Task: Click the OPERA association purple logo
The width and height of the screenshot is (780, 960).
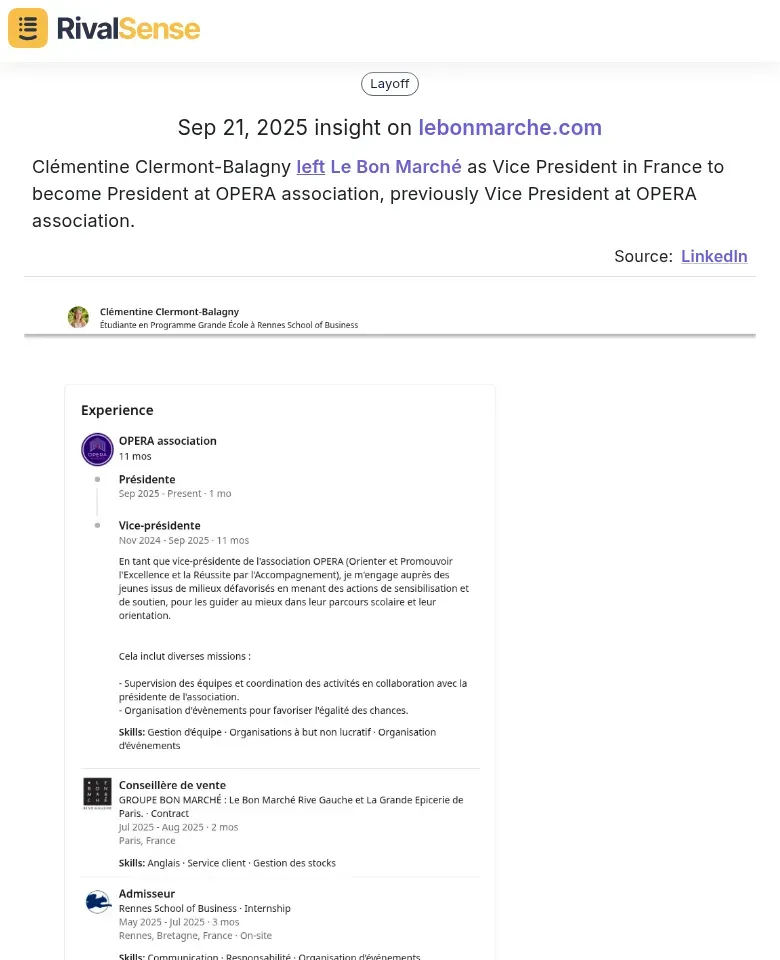Action: [97, 449]
